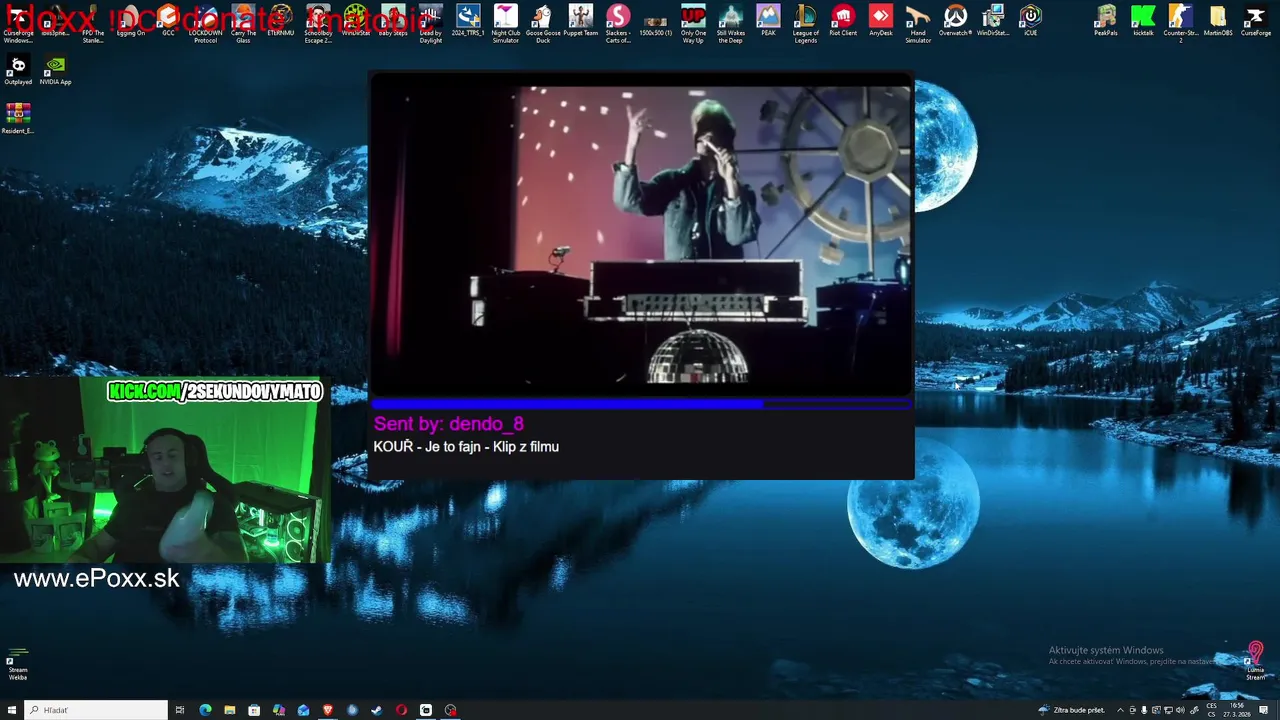1280x720 pixels.
Task: Click the Hľadať taskbar search box
Action: (x=96, y=710)
